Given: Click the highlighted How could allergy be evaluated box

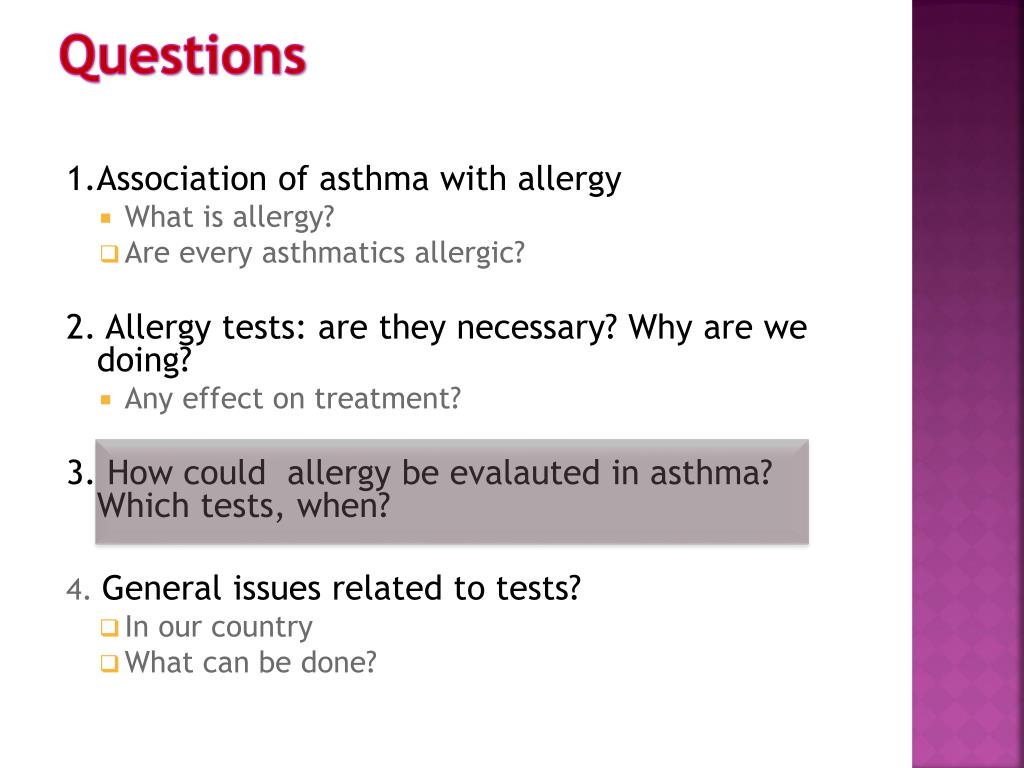Looking at the screenshot, I should [452, 492].
